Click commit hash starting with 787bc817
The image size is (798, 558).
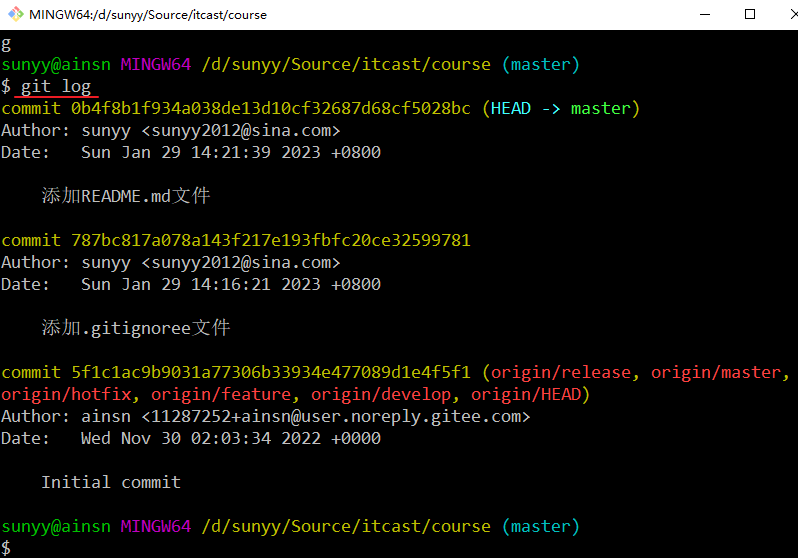click(x=270, y=240)
